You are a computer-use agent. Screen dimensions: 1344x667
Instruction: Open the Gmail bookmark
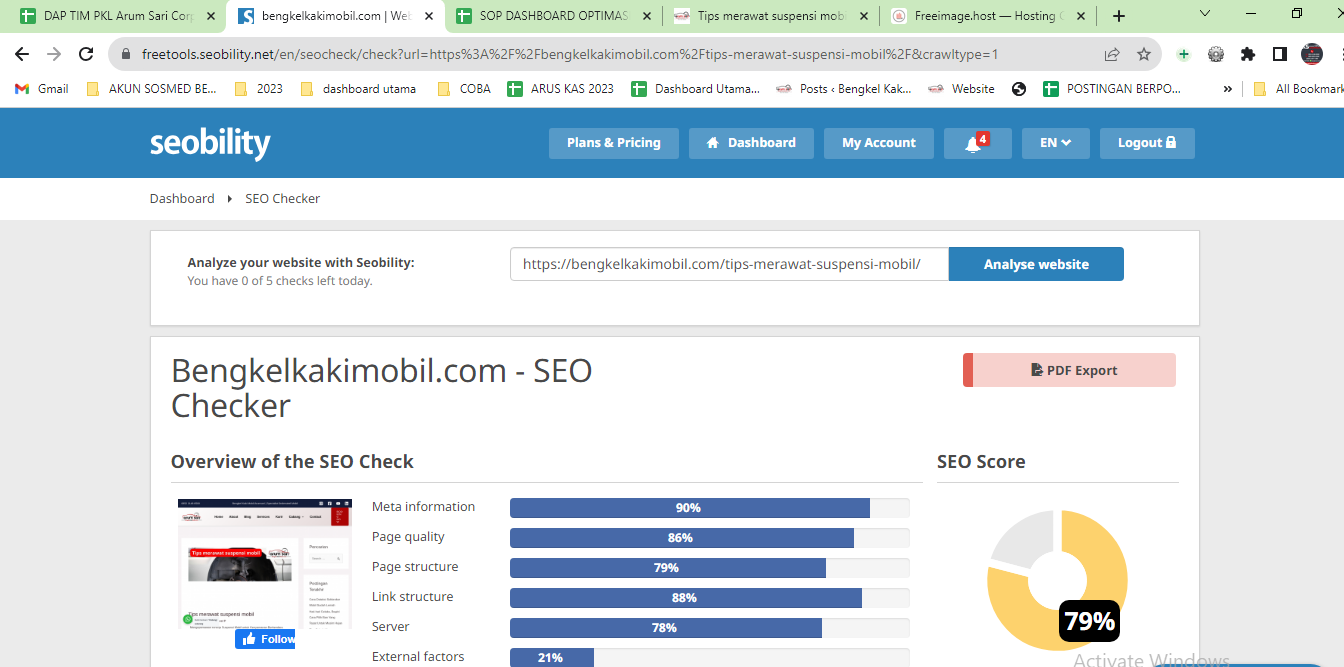coord(42,88)
